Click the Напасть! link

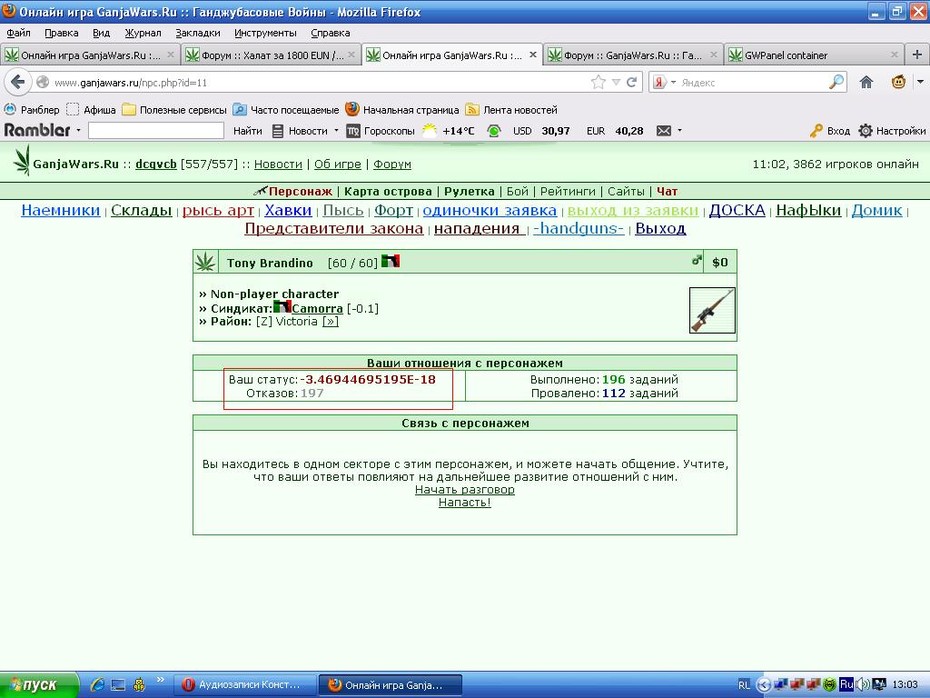[x=464, y=502]
